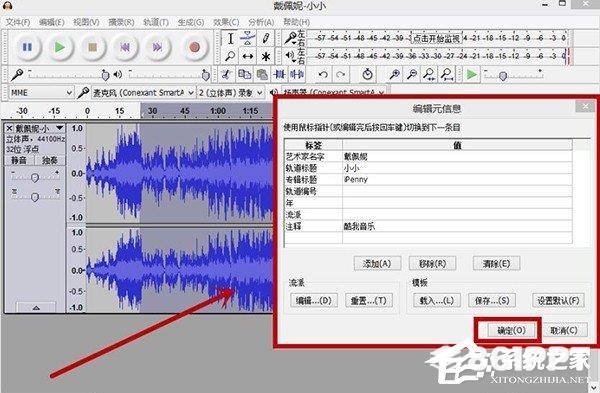Click the Skip to End button
600x393 pixels.
pyautogui.click(x=157, y=47)
